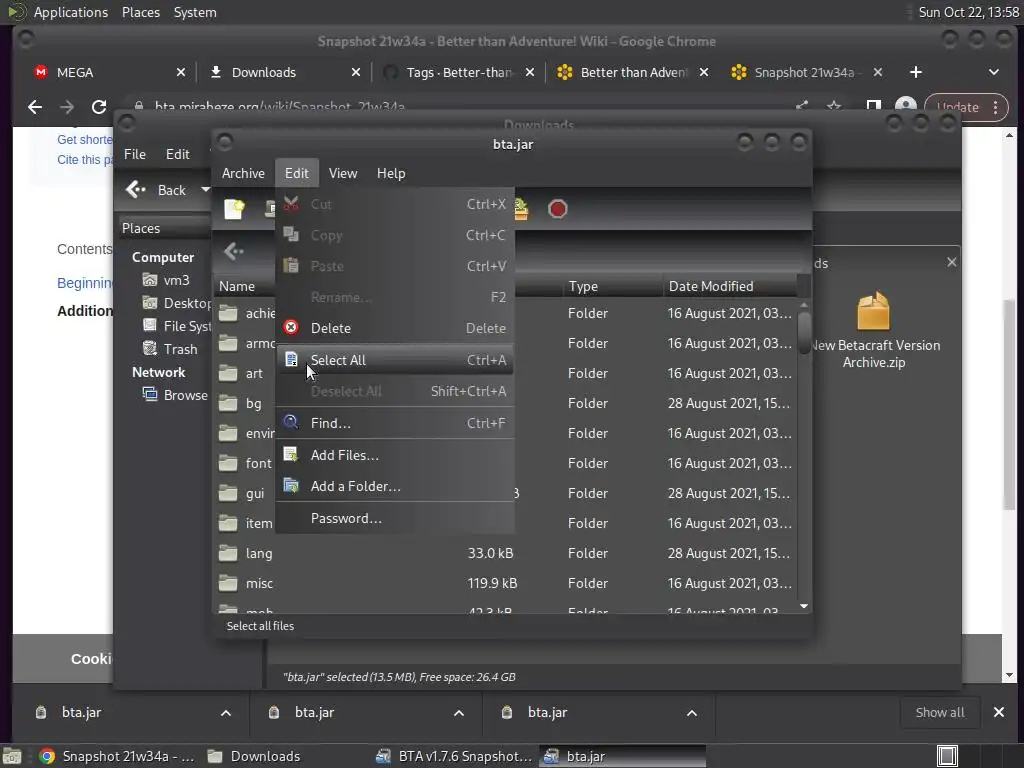Open Chrome tab search chevron
Screen dimensions: 1024x768
point(993,72)
